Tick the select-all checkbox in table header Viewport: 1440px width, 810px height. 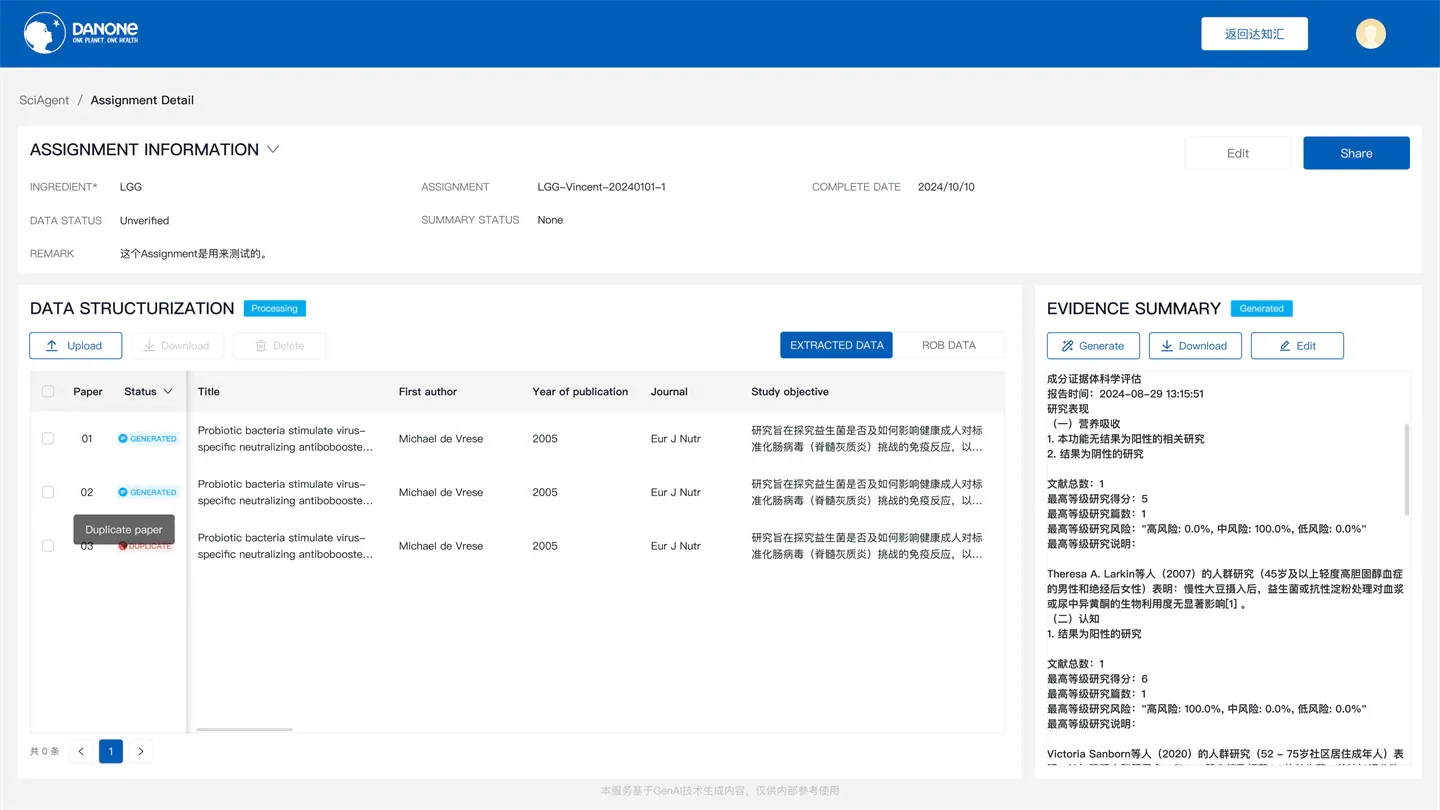(48, 392)
